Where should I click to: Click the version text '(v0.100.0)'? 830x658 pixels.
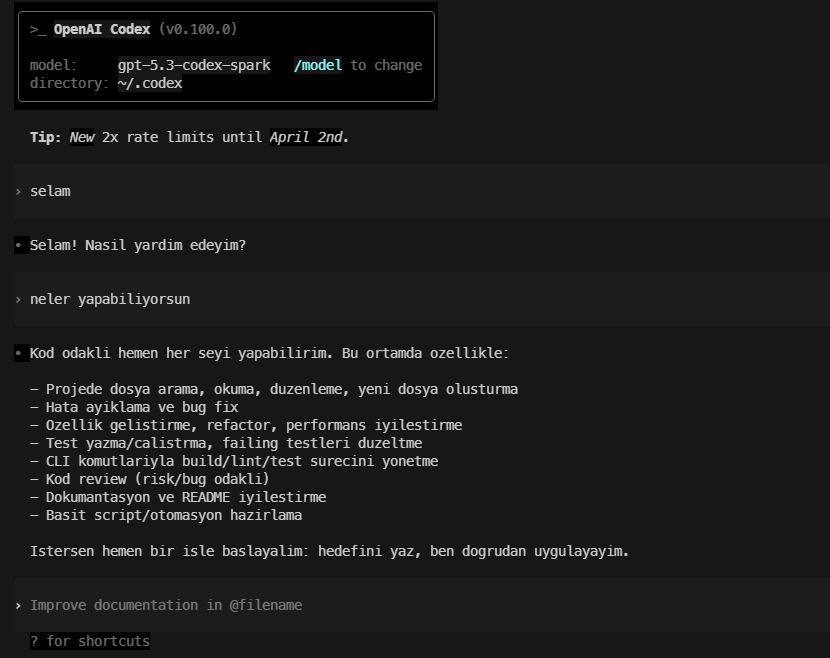coord(198,29)
